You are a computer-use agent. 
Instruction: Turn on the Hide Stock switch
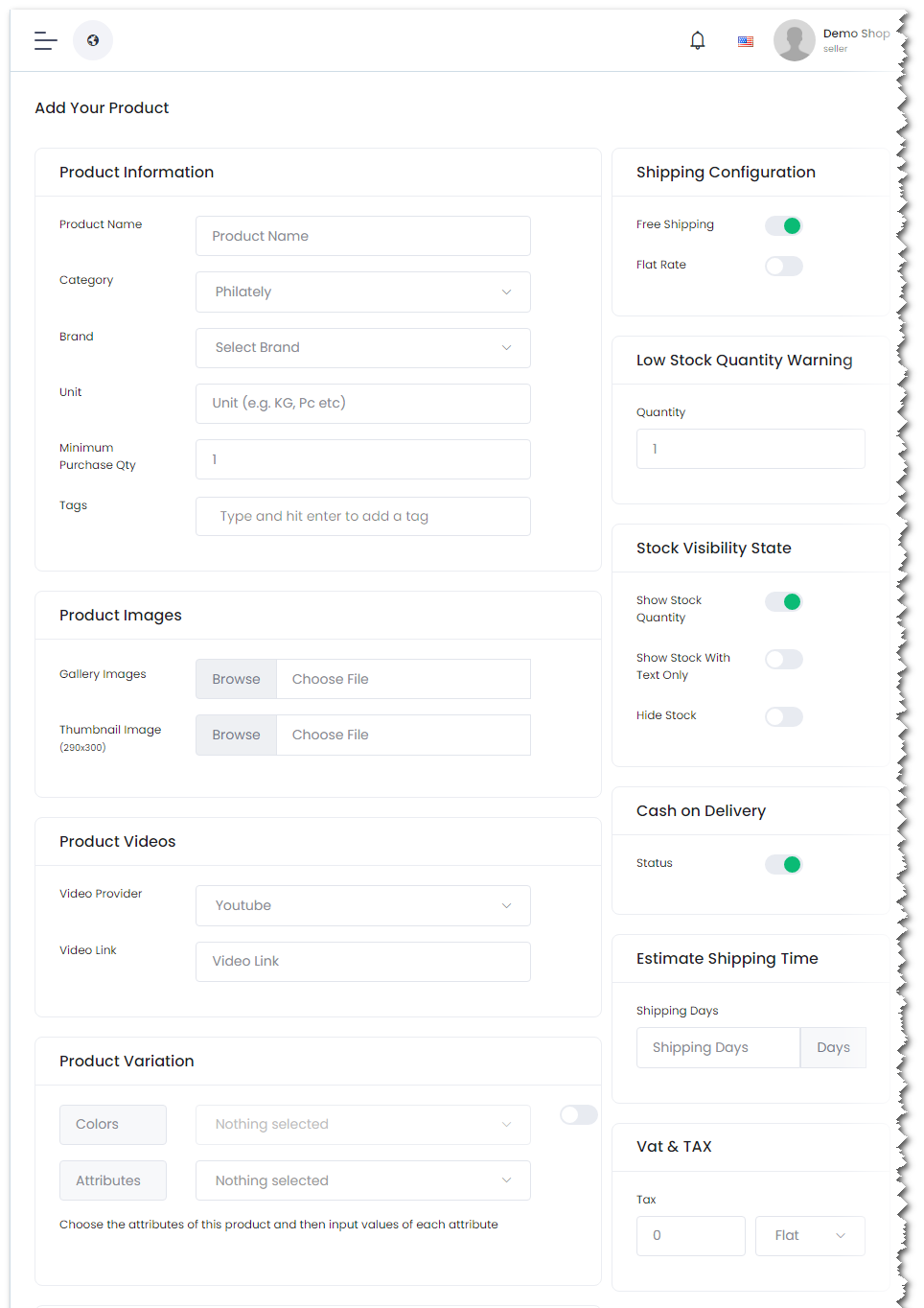pos(783,716)
